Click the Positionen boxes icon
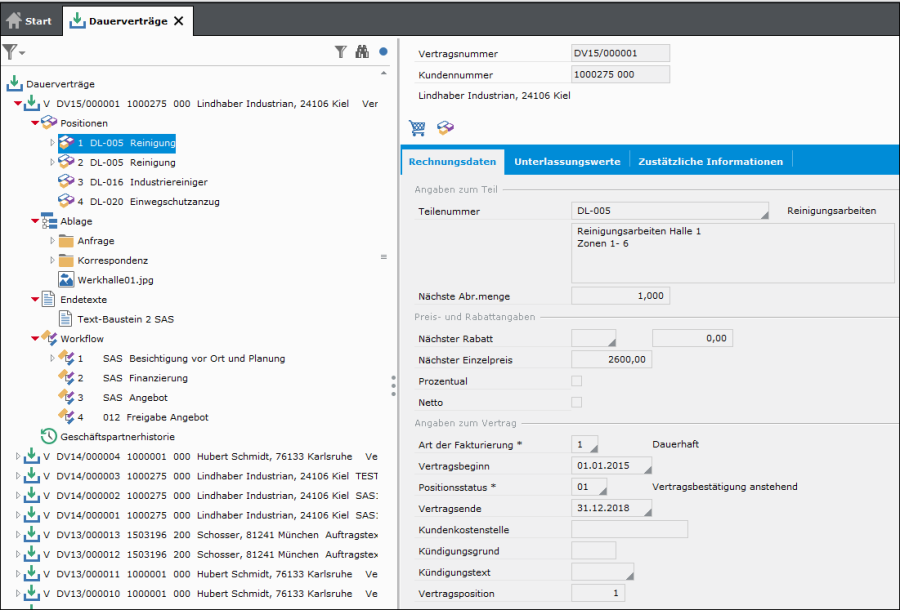Image resolution: width=900 pixels, height=610 pixels. 49,123
